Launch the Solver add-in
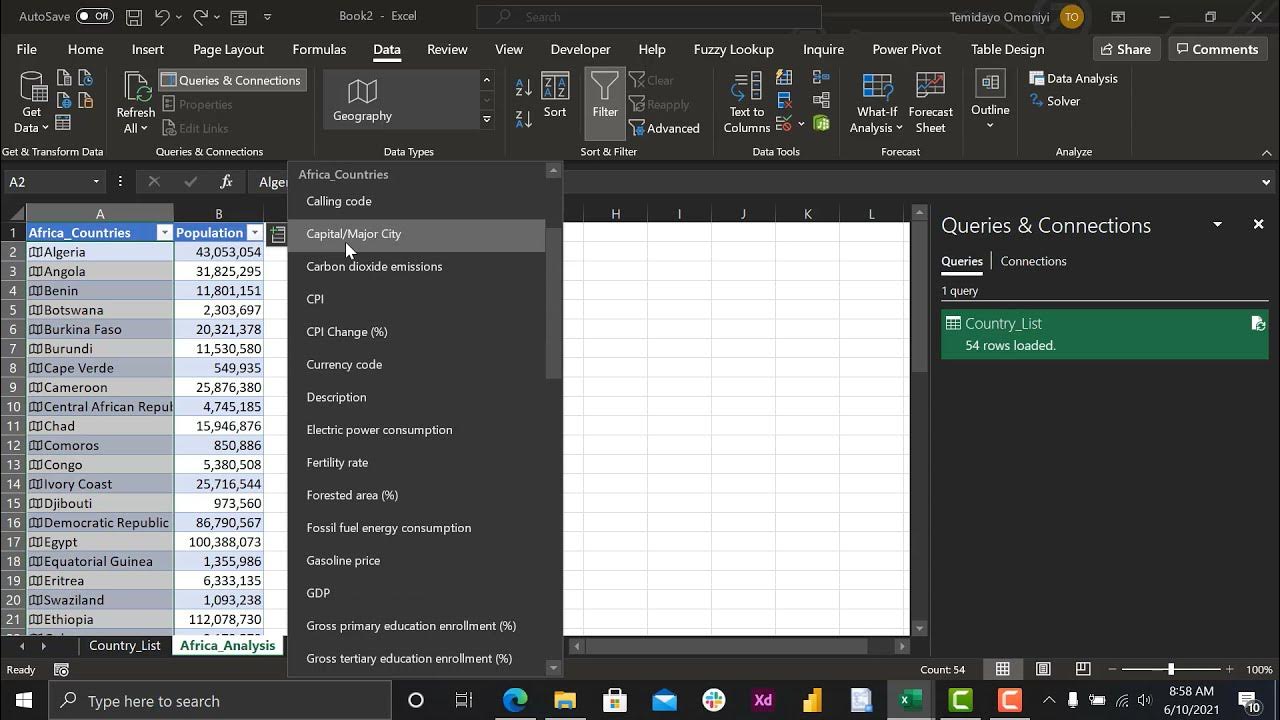This screenshot has height=720, width=1280. (1055, 101)
